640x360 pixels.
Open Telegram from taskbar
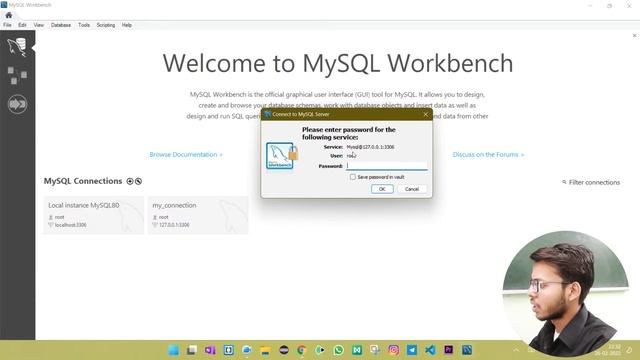(x=412, y=350)
